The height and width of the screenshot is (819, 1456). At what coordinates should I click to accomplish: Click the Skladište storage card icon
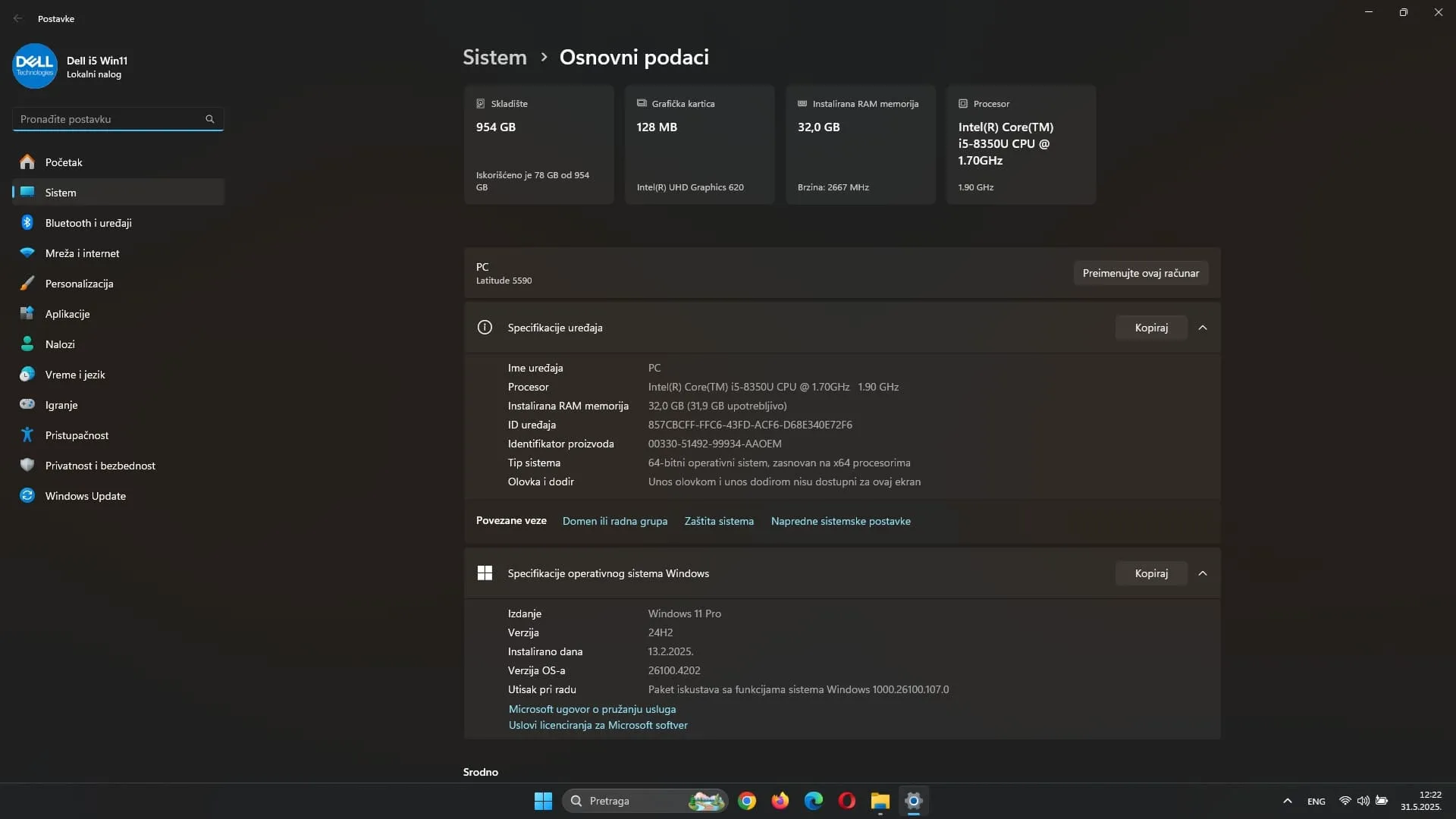[481, 104]
